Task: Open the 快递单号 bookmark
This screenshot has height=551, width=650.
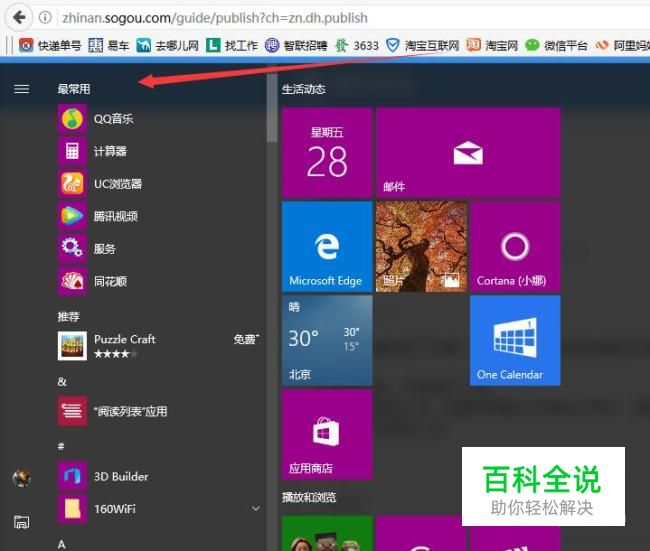Action: point(50,45)
